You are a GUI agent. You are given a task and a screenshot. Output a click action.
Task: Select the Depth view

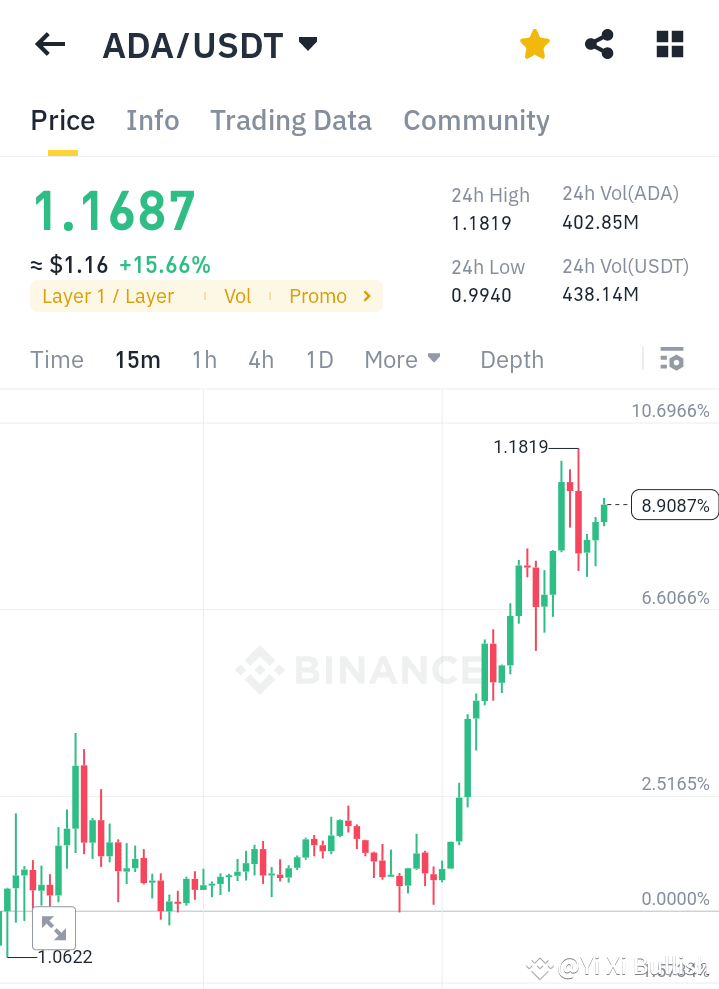[x=511, y=359]
